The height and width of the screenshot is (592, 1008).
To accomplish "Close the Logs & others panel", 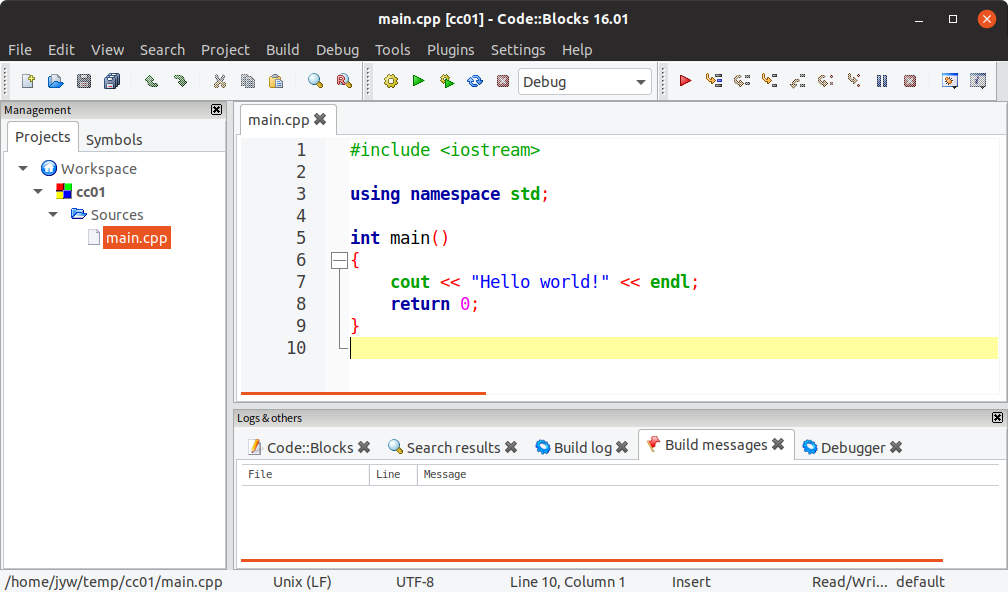I will (997, 418).
